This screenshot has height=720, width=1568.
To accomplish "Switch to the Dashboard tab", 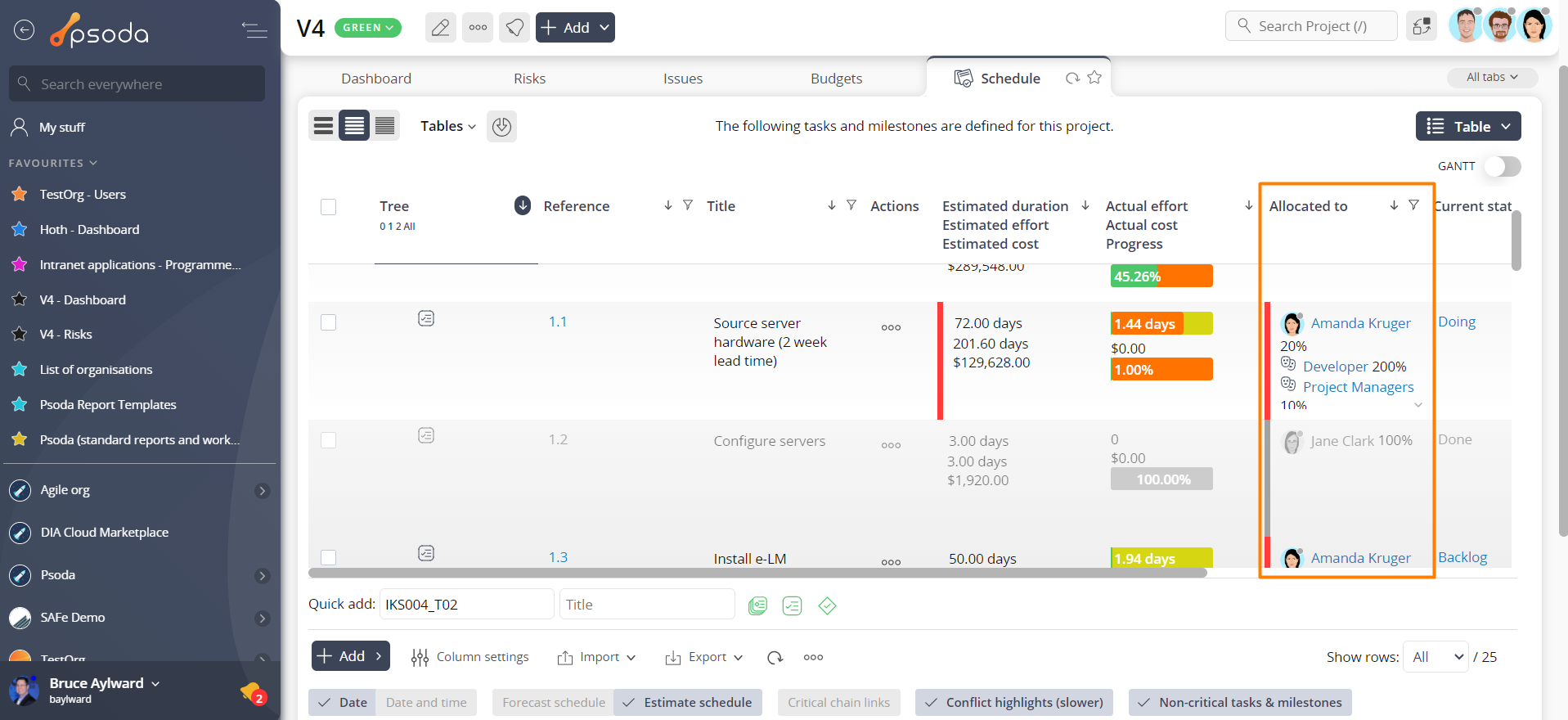I will click(x=376, y=79).
